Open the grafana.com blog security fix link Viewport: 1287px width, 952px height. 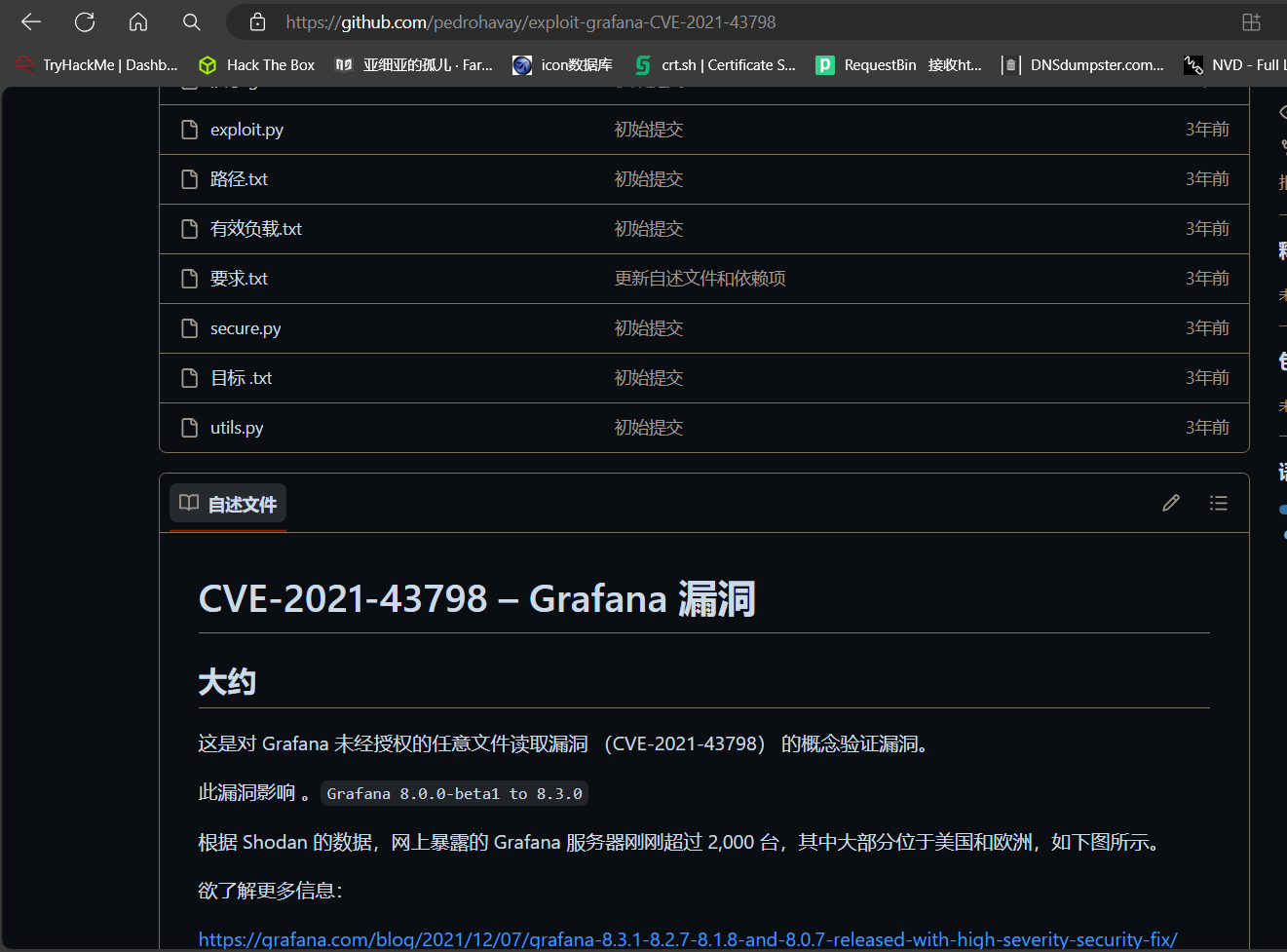[688, 939]
